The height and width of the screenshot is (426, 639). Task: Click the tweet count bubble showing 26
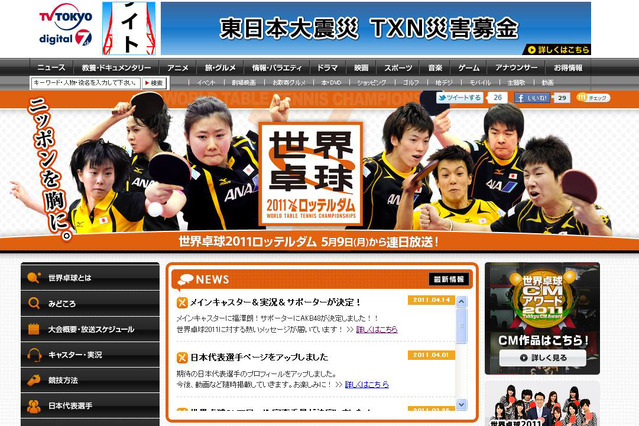497,97
